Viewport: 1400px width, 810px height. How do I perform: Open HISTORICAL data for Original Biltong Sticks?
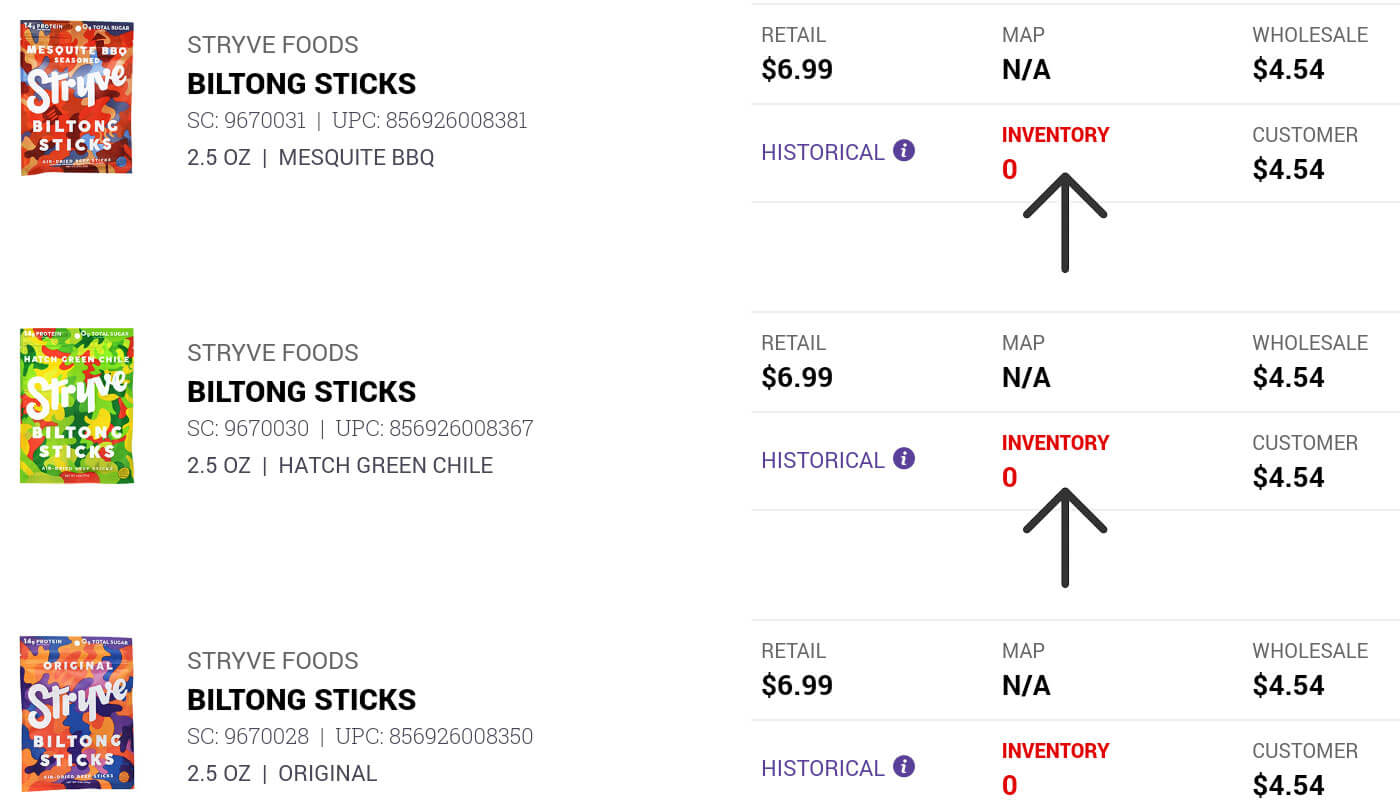tap(822, 767)
